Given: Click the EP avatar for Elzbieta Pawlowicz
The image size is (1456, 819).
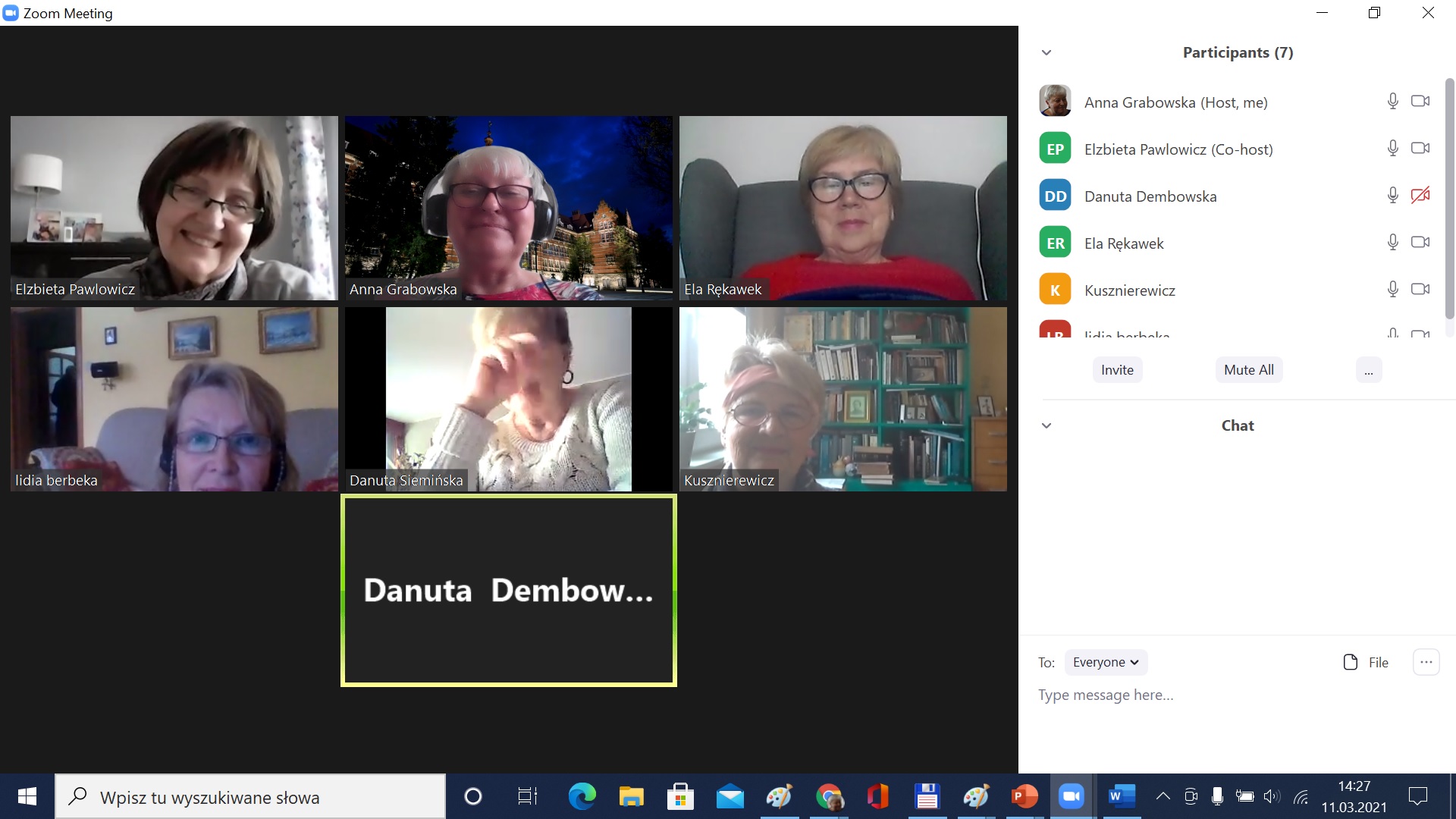Looking at the screenshot, I should (x=1055, y=149).
